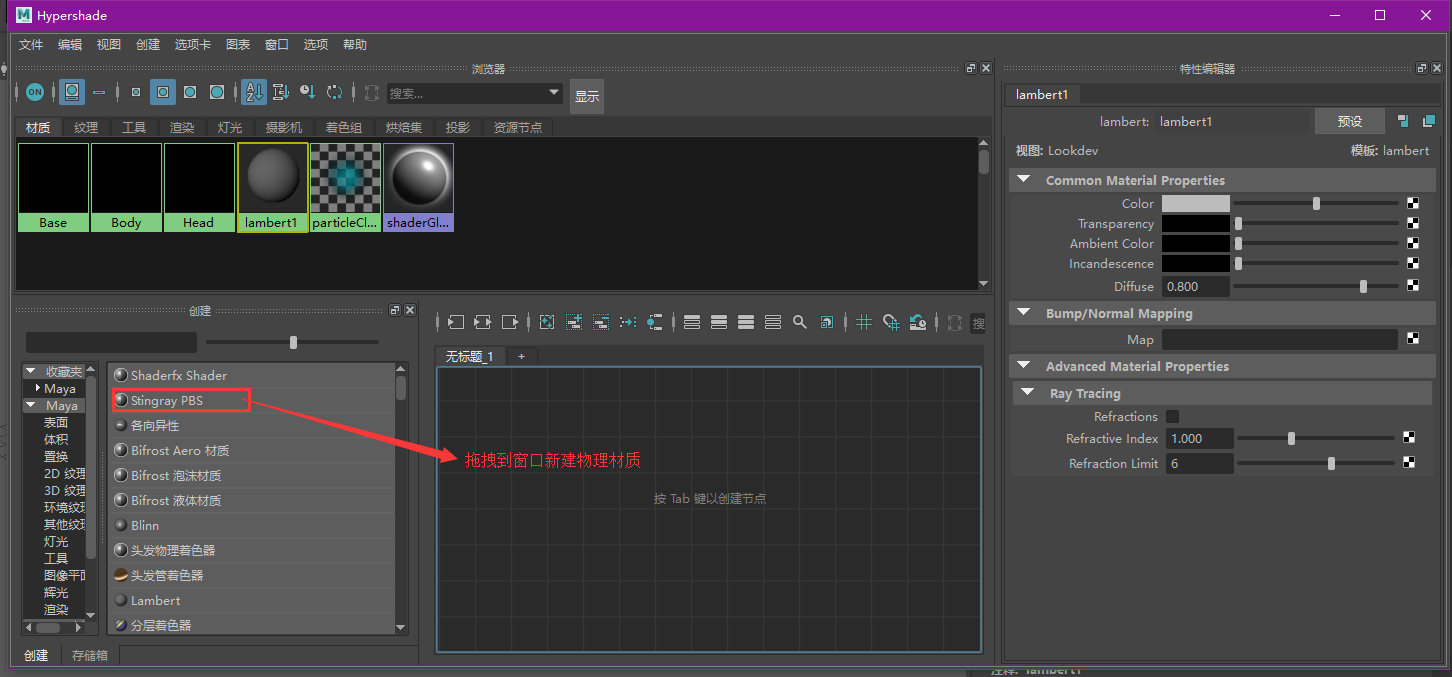Collapse the Ray Tracing section

click(x=1027, y=393)
